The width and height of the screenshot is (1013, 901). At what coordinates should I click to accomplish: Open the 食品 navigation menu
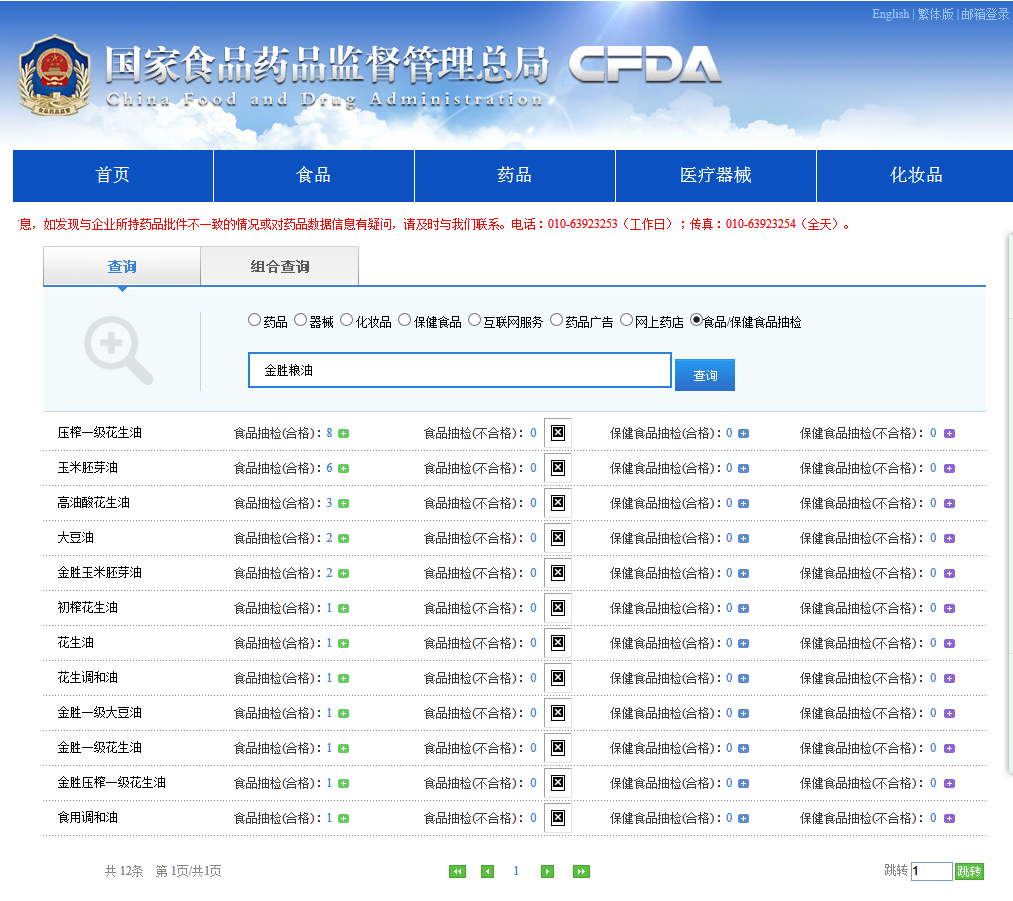coord(314,176)
